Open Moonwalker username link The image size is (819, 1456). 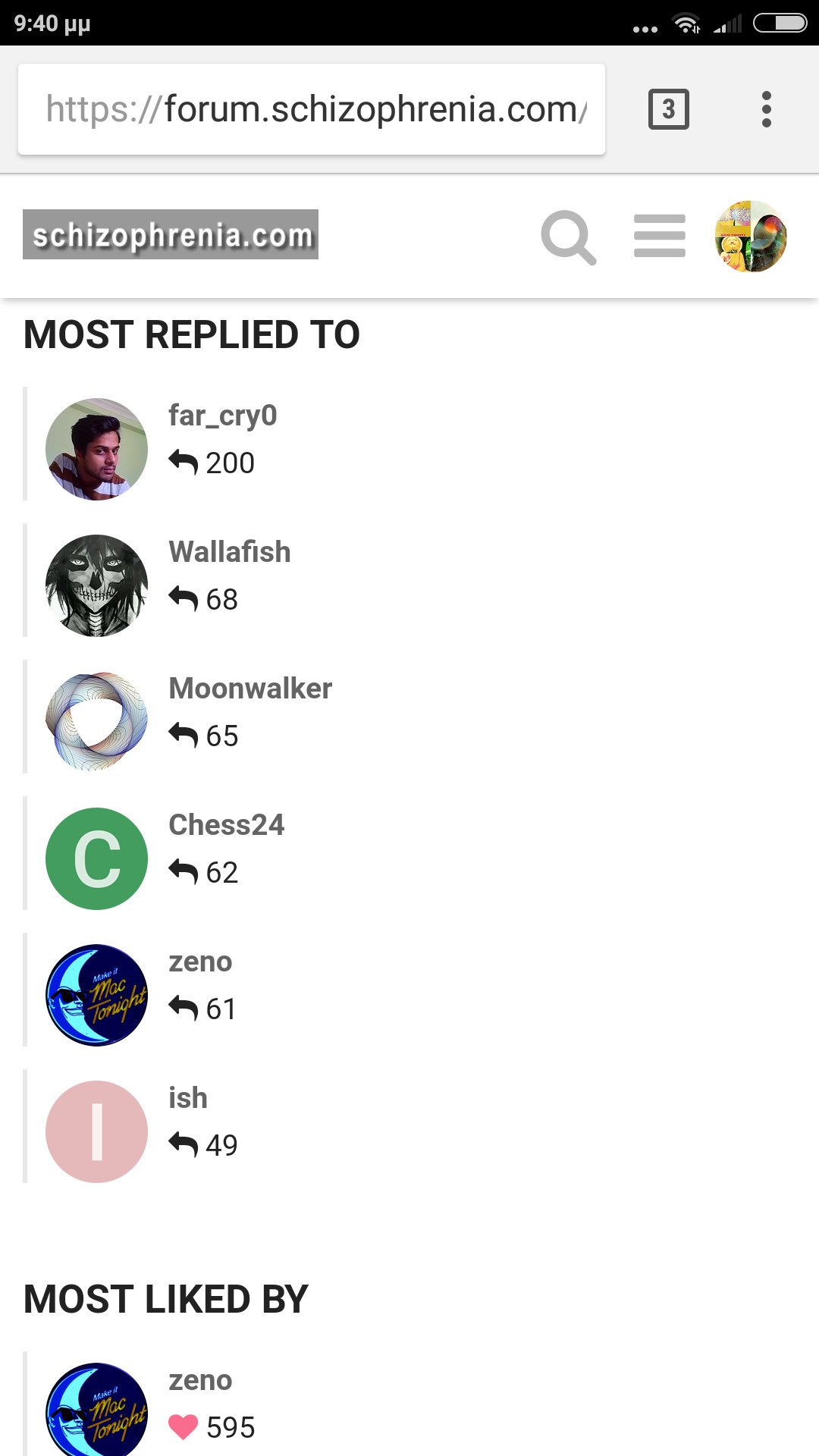pyautogui.click(x=250, y=689)
